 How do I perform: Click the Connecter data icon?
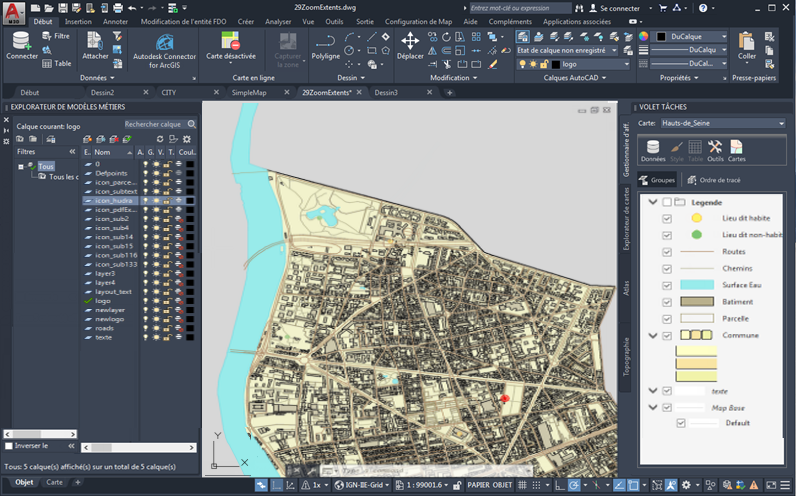pos(21,43)
